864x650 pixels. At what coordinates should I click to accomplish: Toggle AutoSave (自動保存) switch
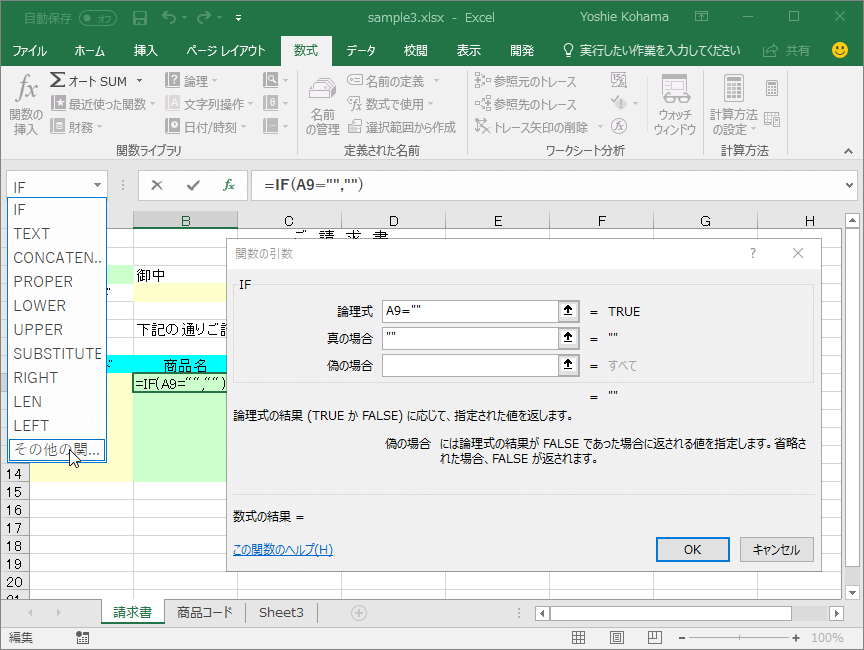click(x=99, y=18)
